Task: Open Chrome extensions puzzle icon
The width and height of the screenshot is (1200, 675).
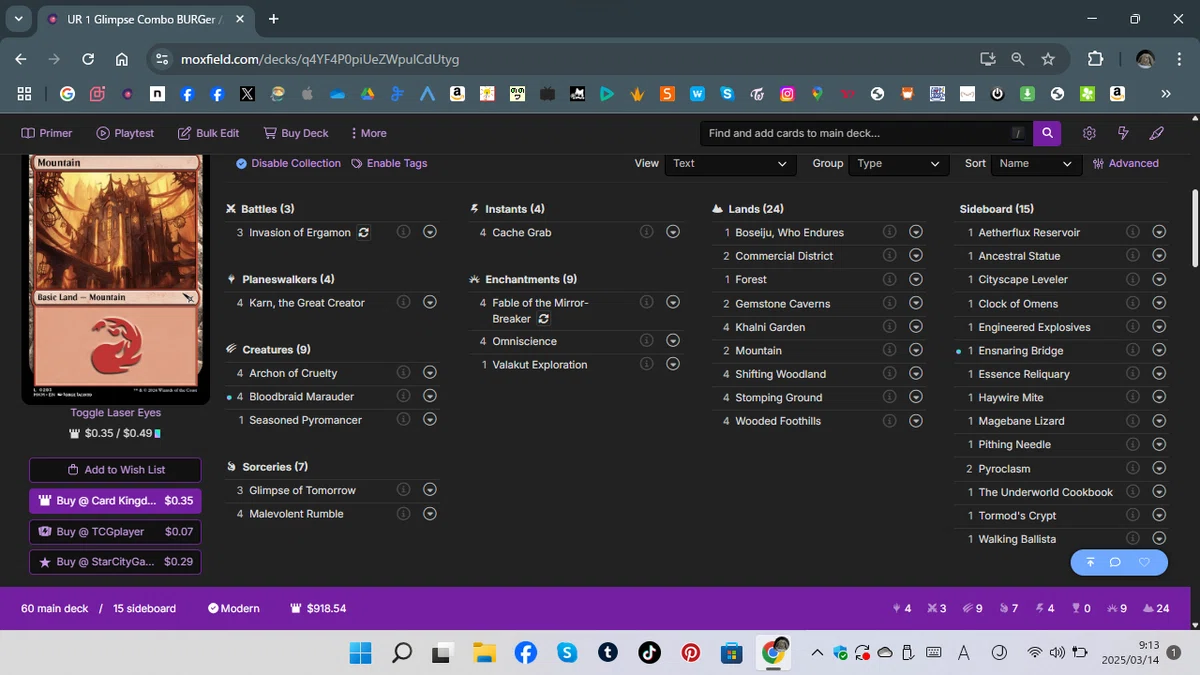Action: coord(1094,59)
